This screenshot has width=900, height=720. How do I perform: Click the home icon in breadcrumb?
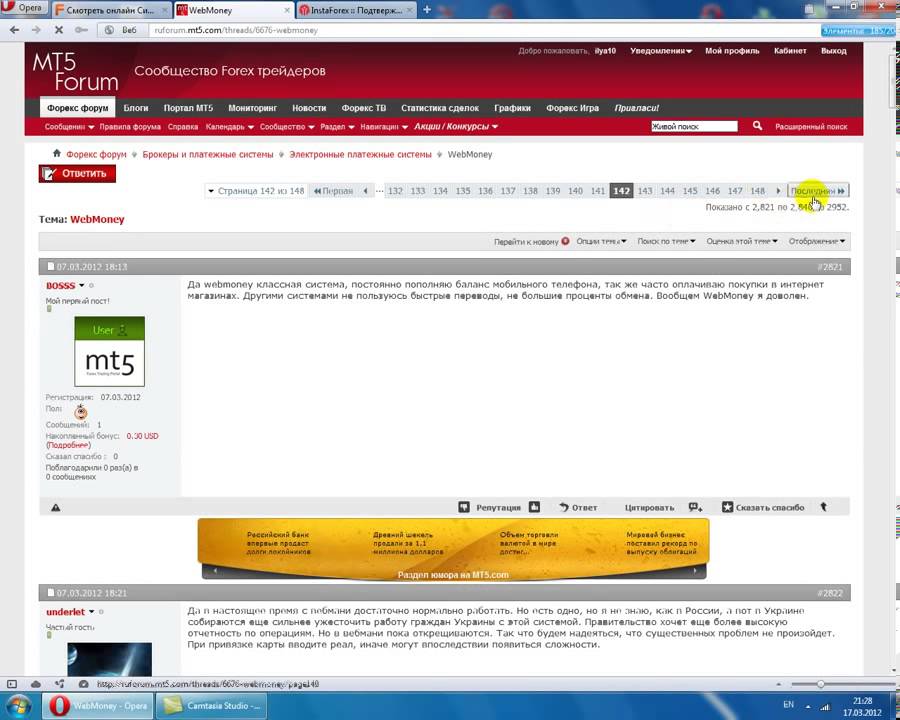56,153
